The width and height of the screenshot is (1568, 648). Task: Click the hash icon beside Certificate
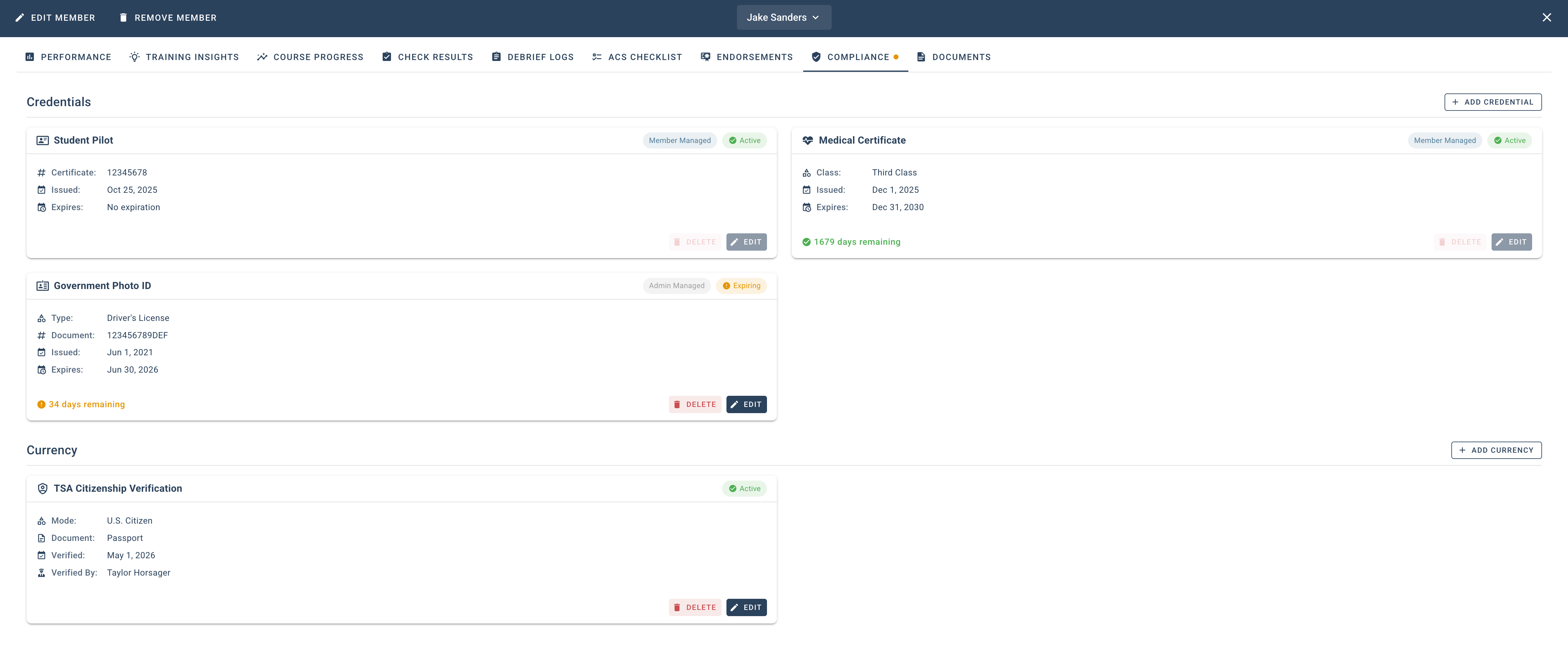[41, 173]
